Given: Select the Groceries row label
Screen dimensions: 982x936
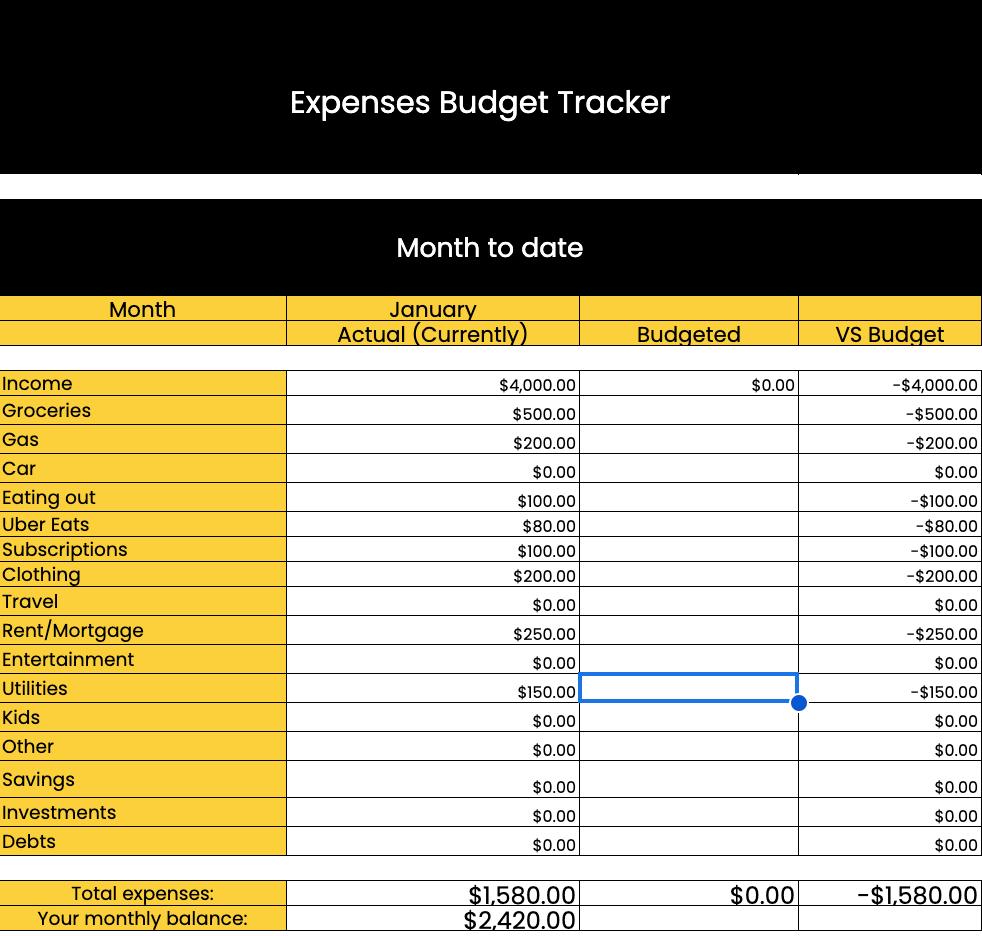Looking at the screenshot, I should click(143, 410).
